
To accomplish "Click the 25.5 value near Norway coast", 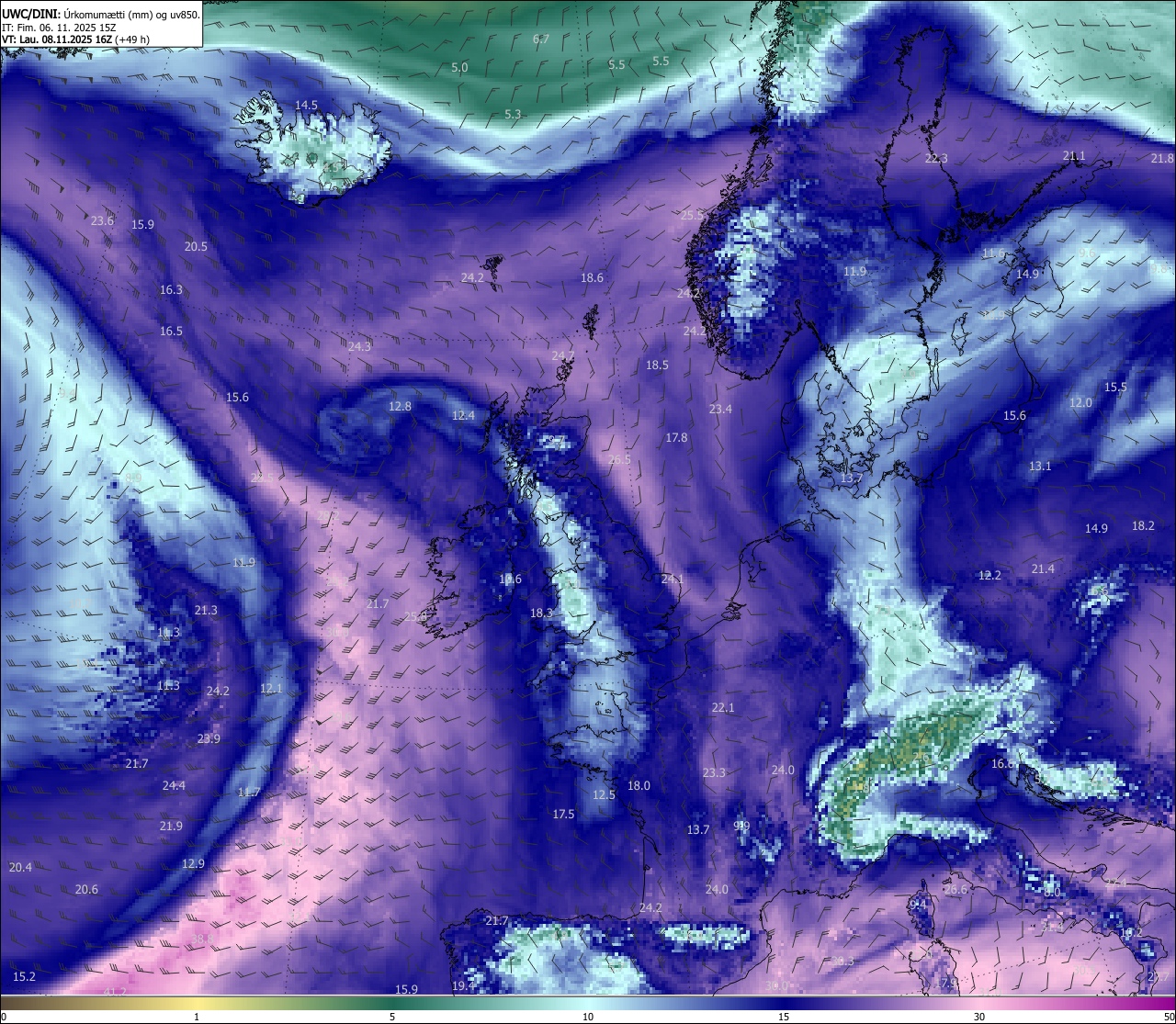I will 691,215.
